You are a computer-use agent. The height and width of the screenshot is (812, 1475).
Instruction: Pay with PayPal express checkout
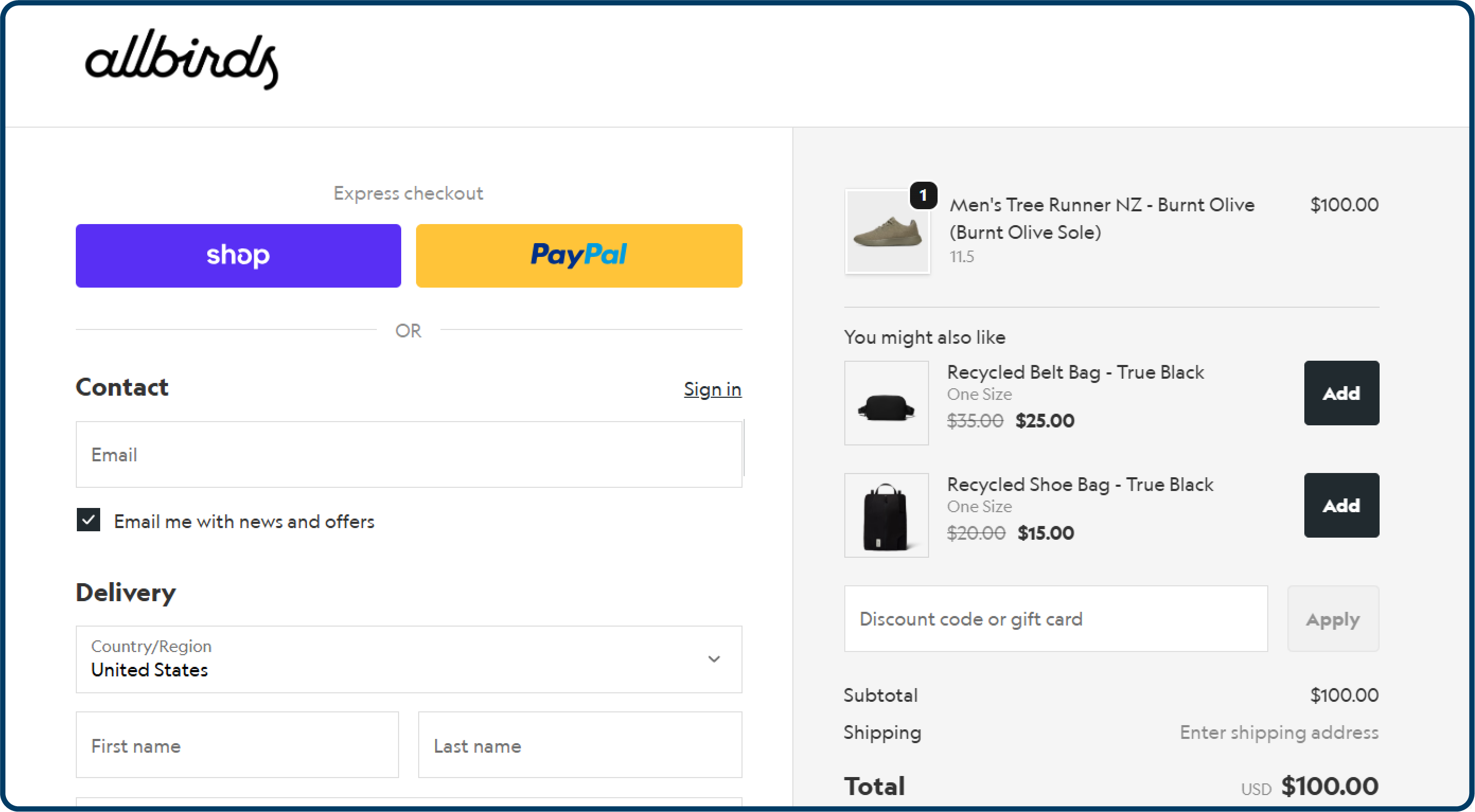tap(579, 255)
